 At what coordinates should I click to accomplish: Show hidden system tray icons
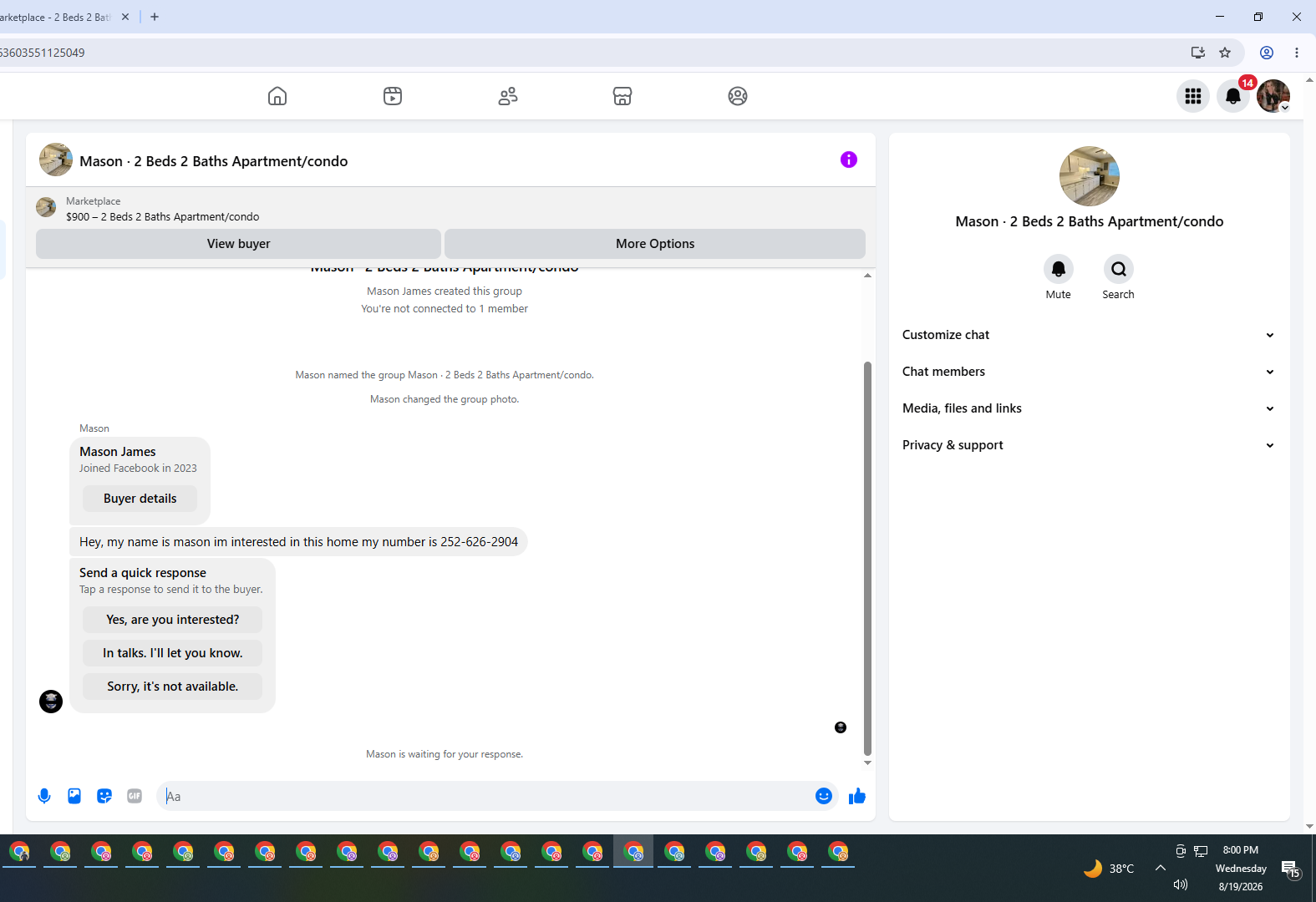pyautogui.click(x=1161, y=869)
